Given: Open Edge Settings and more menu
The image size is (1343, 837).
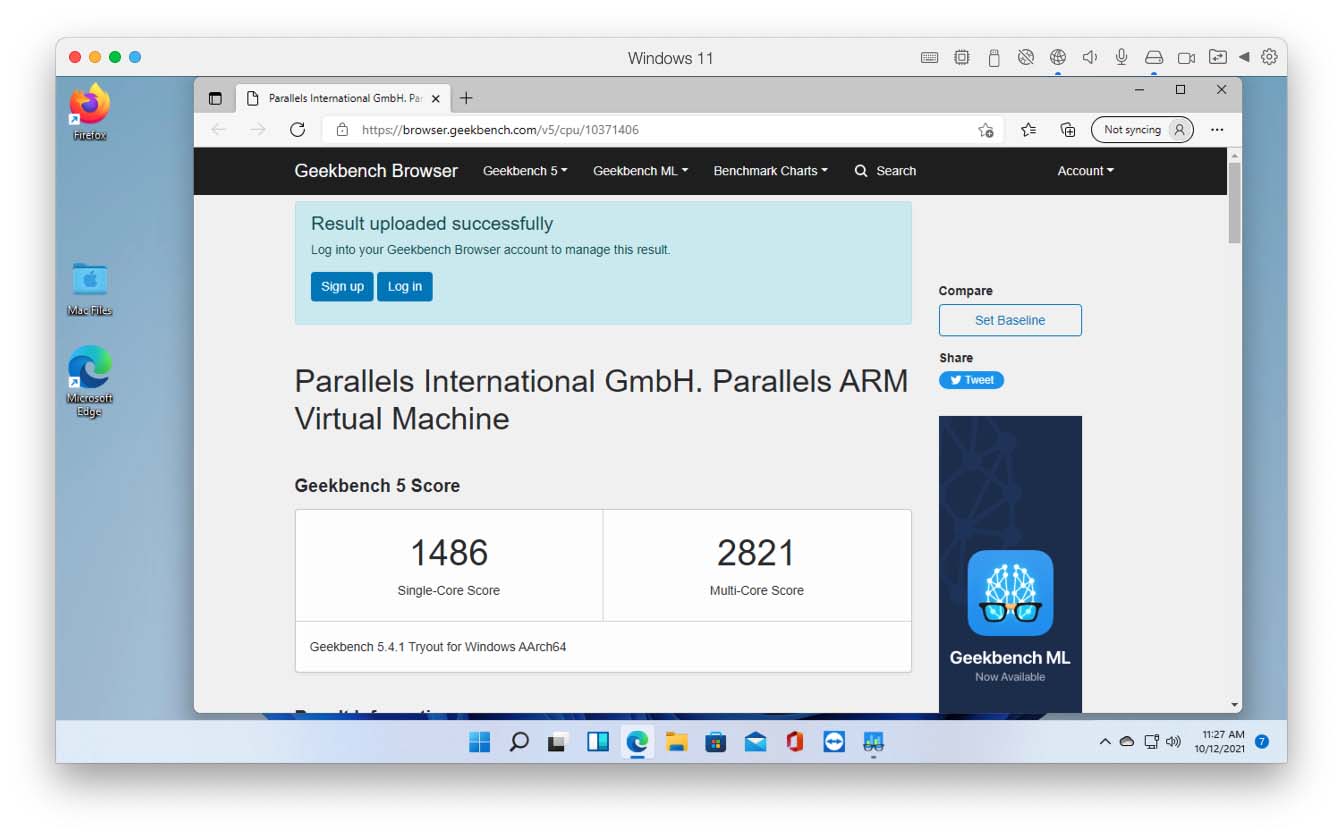Looking at the screenshot, I should tap(1217, 129).
